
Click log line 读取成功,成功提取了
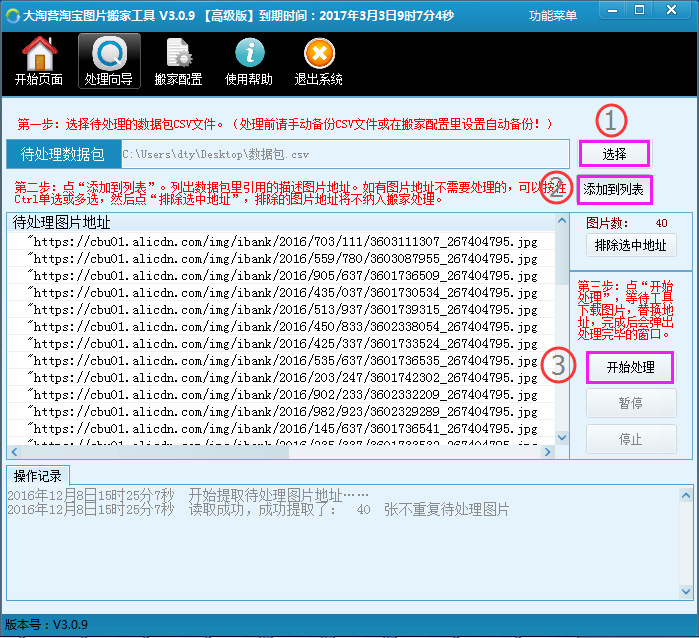[259, 509]
